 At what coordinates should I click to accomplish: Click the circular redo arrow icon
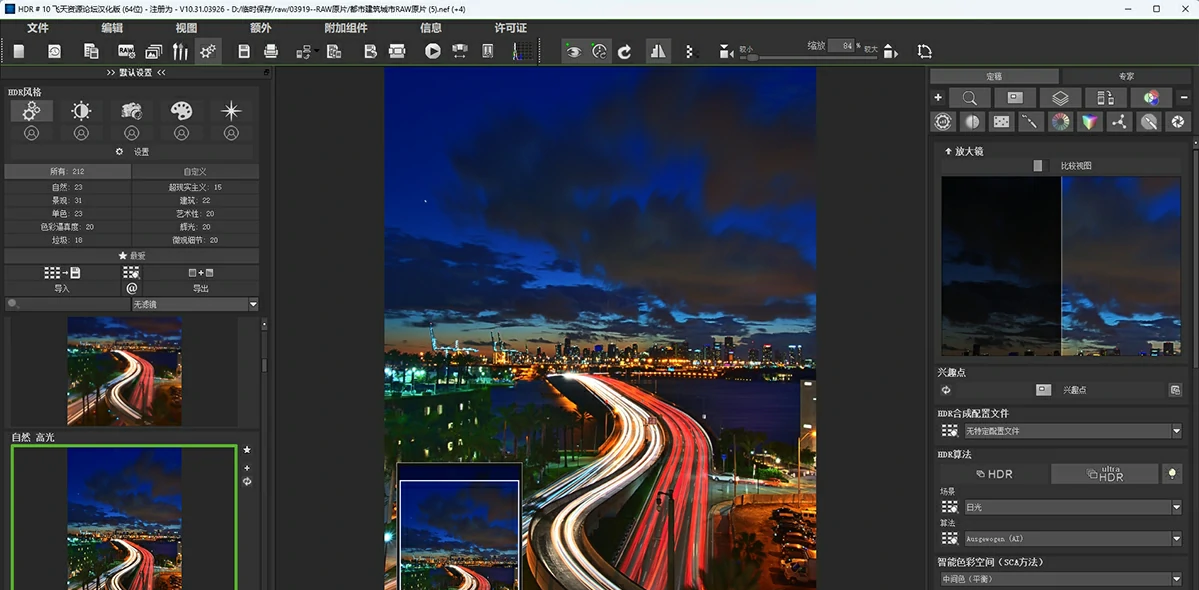pos(625,51)
